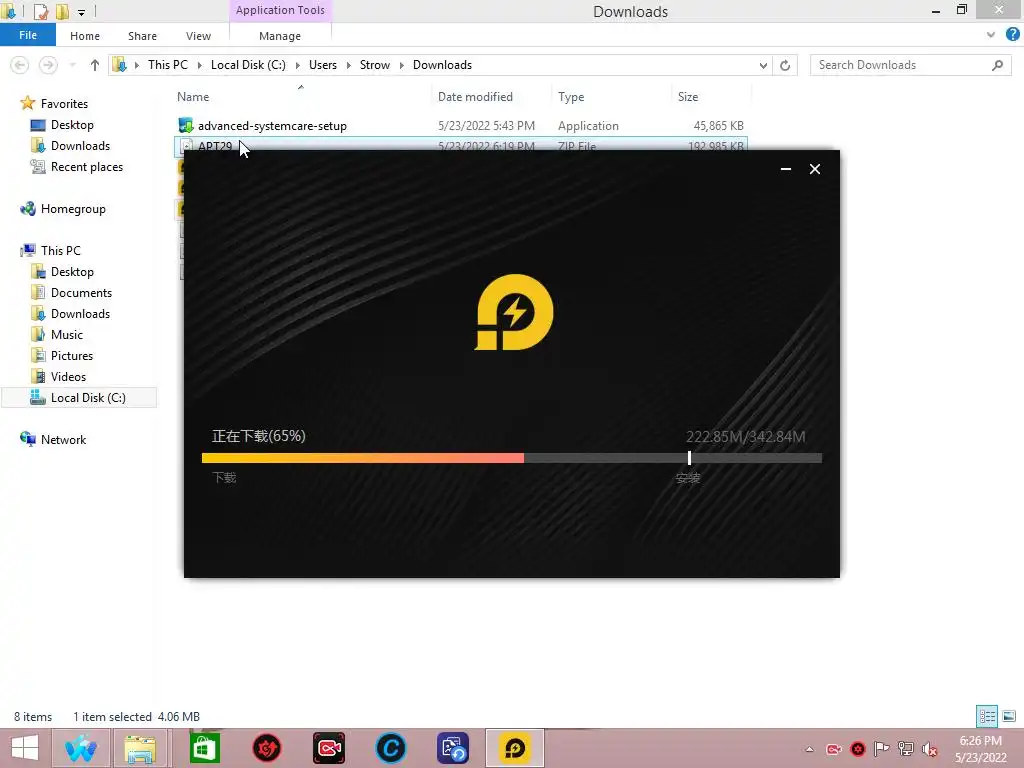The image size is (1024, 768).
Task: Select the APT29 zip file
Action: [460, 144]
